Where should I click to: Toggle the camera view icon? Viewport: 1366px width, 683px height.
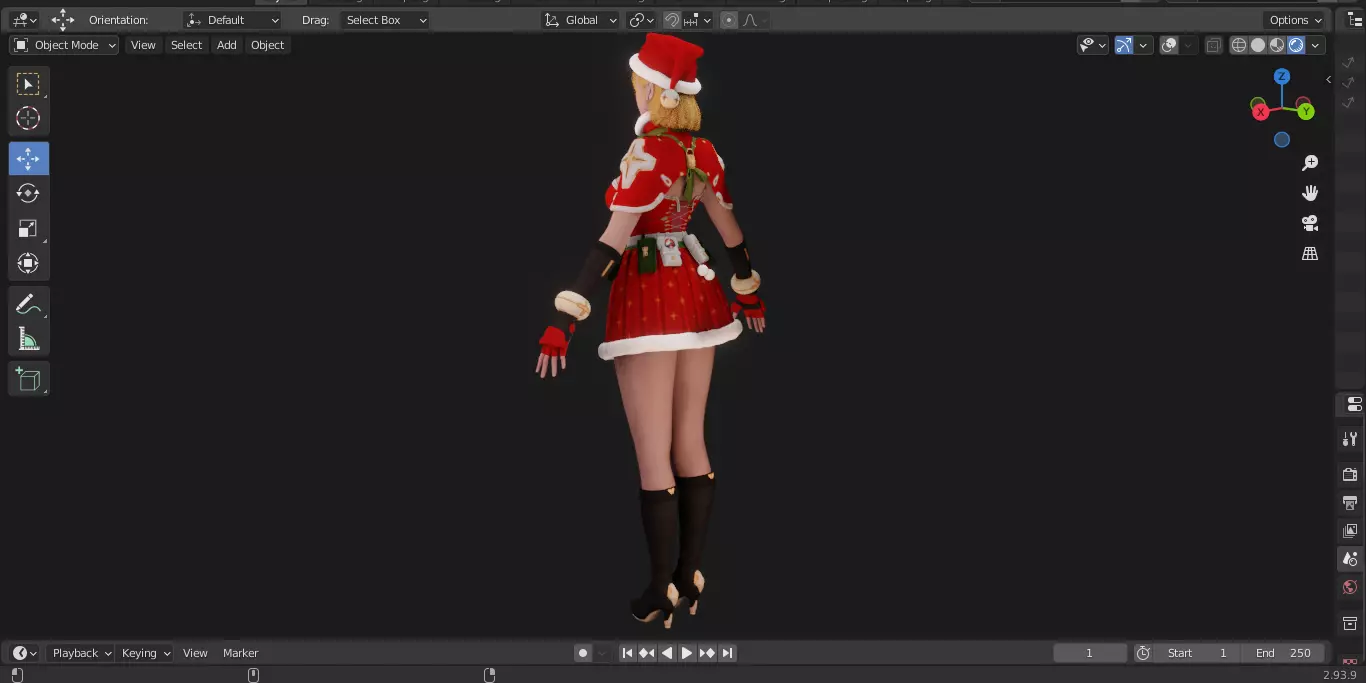tap(1310, 223)
